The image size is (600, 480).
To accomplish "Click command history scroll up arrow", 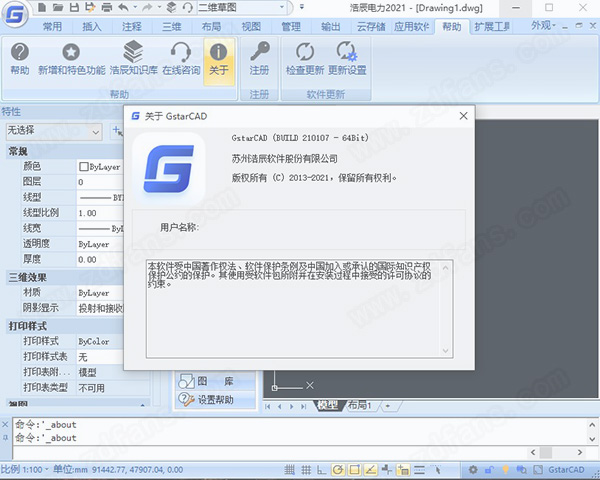I will 592,425.
